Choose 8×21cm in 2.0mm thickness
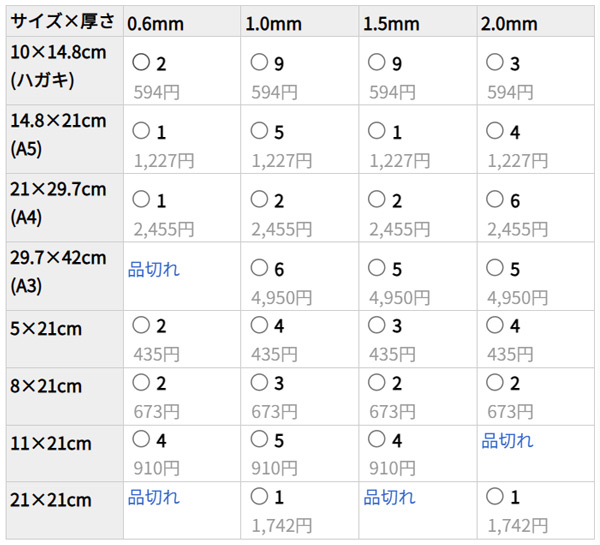The width and height of the screenshot is (600, 545). 493,382
